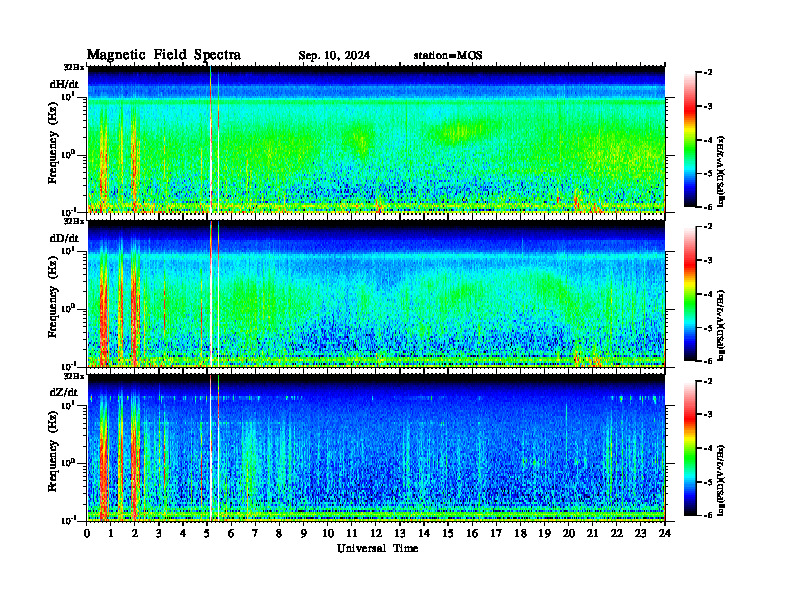Click the "4" hour tick label
The height and width of the screenshot is (612, 792).
point(183,533)
